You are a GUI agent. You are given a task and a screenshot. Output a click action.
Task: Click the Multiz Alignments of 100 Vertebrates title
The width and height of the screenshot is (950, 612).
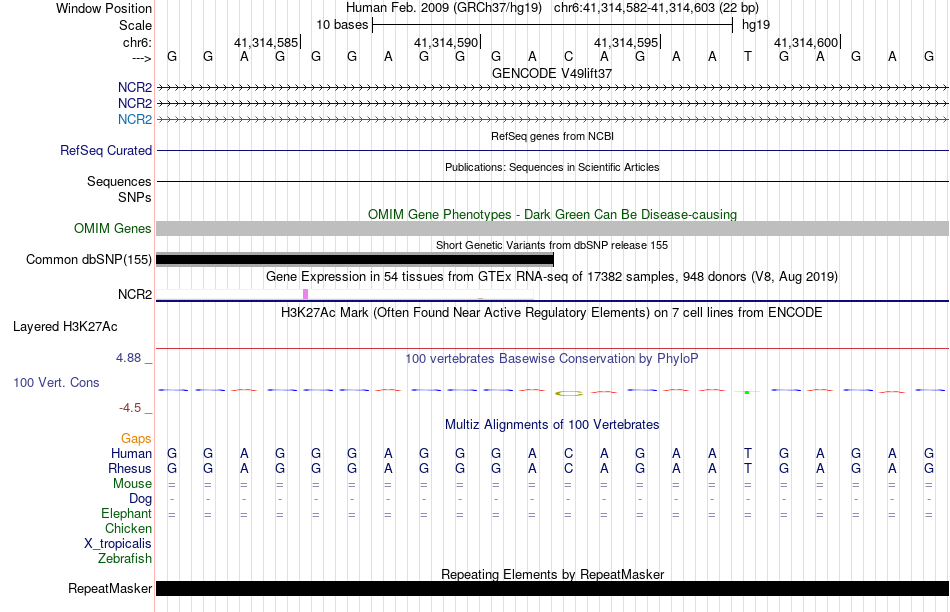tap(552, 424)
